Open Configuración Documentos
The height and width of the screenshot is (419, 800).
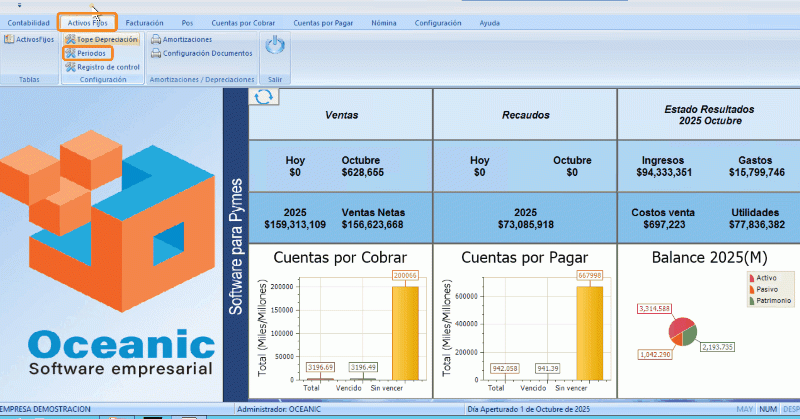click(x=155, y=53)
